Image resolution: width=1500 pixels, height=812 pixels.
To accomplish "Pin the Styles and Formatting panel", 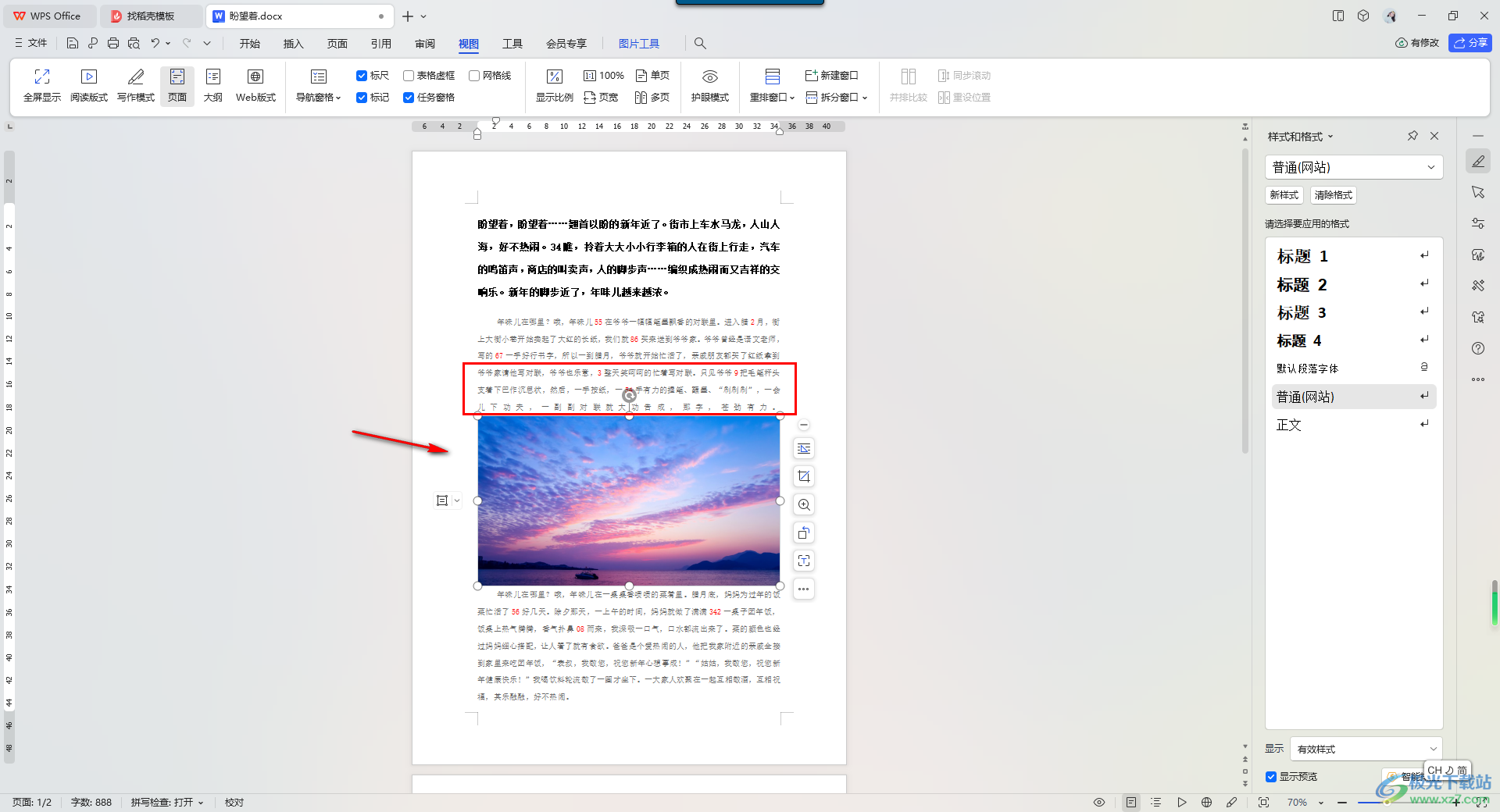I will click(x=1412, y=136).
